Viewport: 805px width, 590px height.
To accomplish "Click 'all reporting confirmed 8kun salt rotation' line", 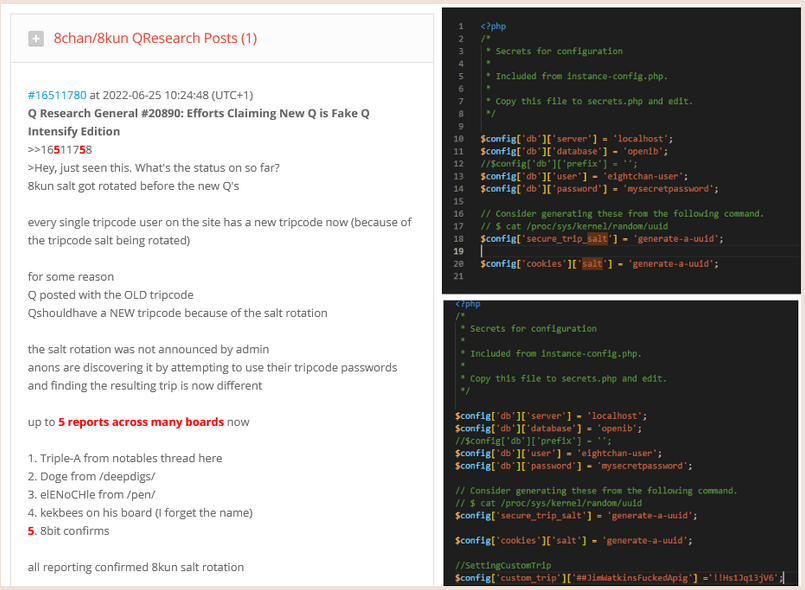I will click(x=136, y=567).
